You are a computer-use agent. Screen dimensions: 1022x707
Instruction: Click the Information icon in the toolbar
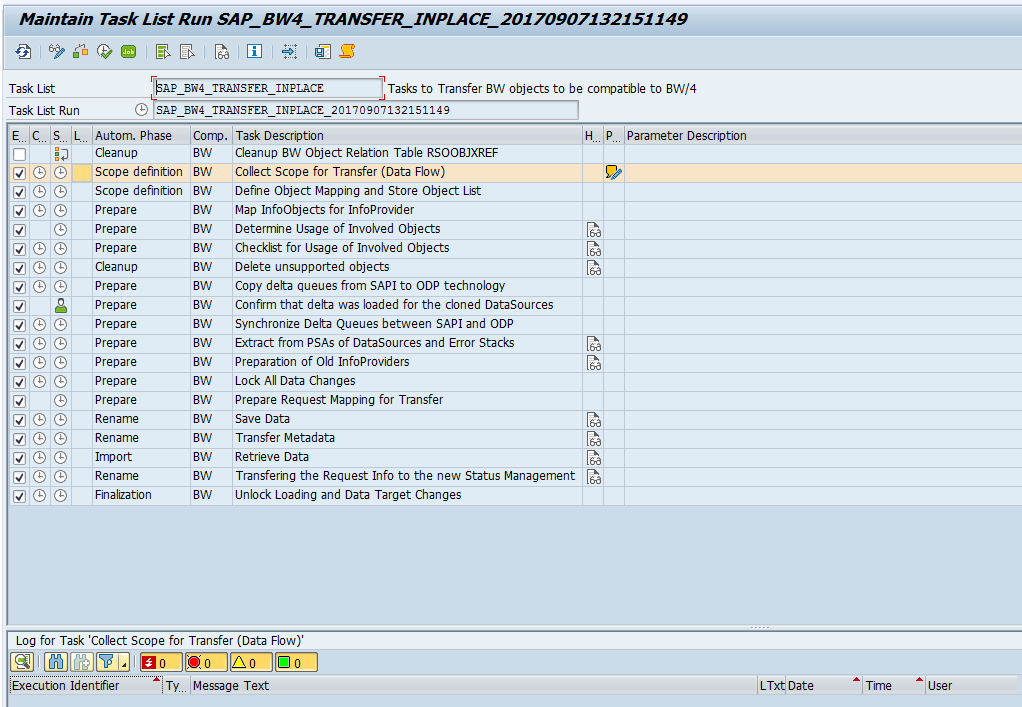[254, 53]
